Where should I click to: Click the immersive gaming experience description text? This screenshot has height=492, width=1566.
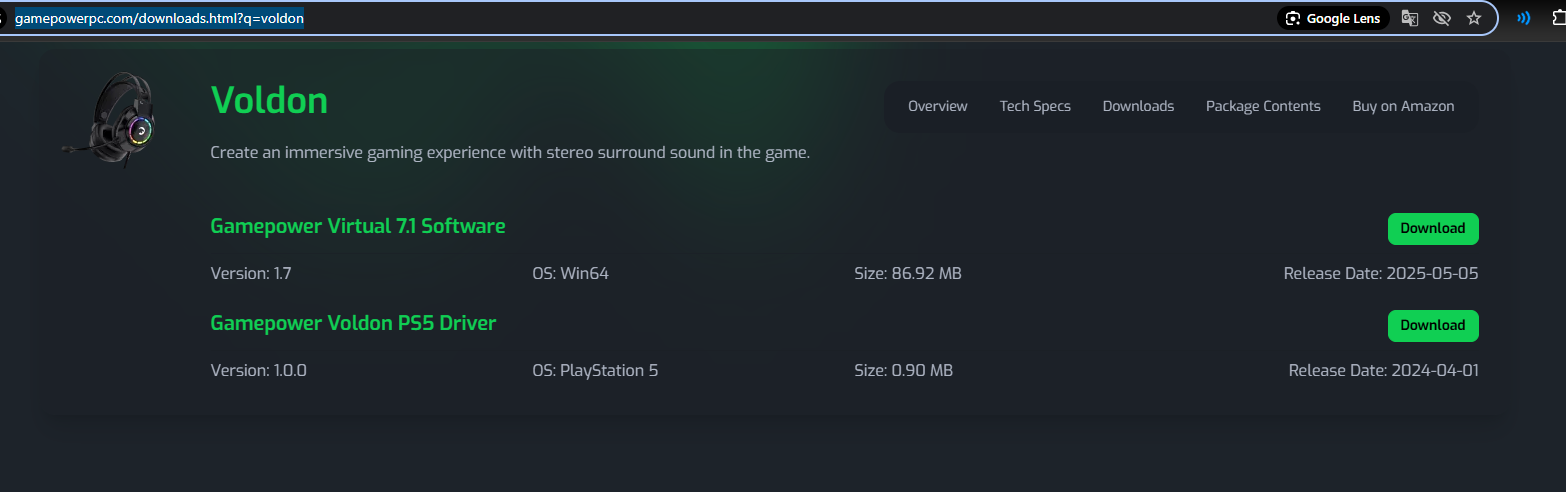pyautogui.click(x=510, y=153)
